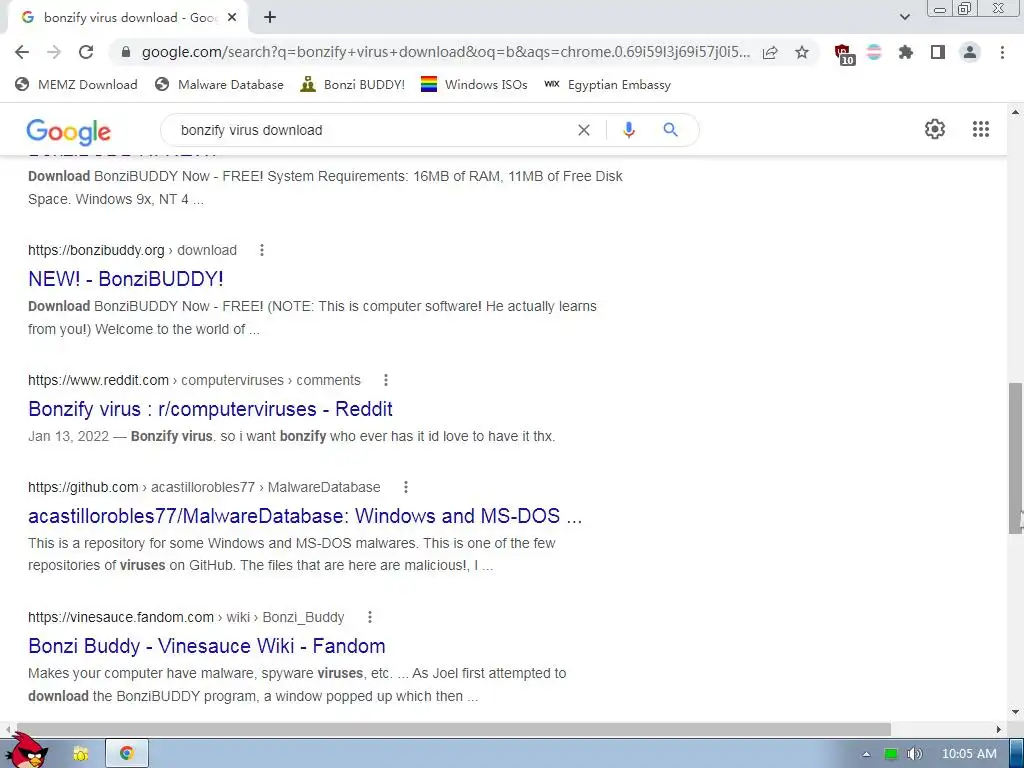The image size is (1024, 768).
Task: Open Bonzi BUDDY! bookmark
Action: click(353, 84)
